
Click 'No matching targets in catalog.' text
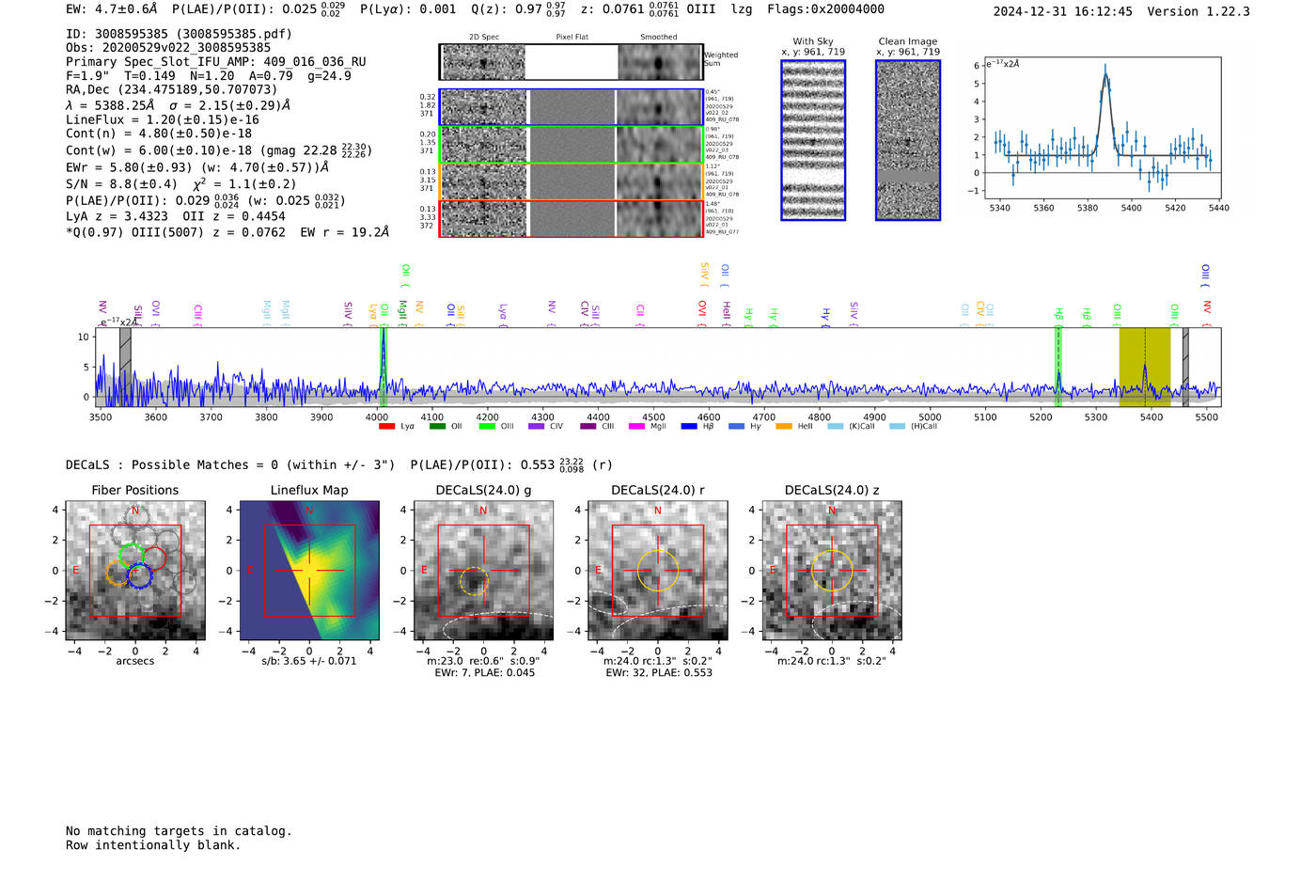(179, 831)
